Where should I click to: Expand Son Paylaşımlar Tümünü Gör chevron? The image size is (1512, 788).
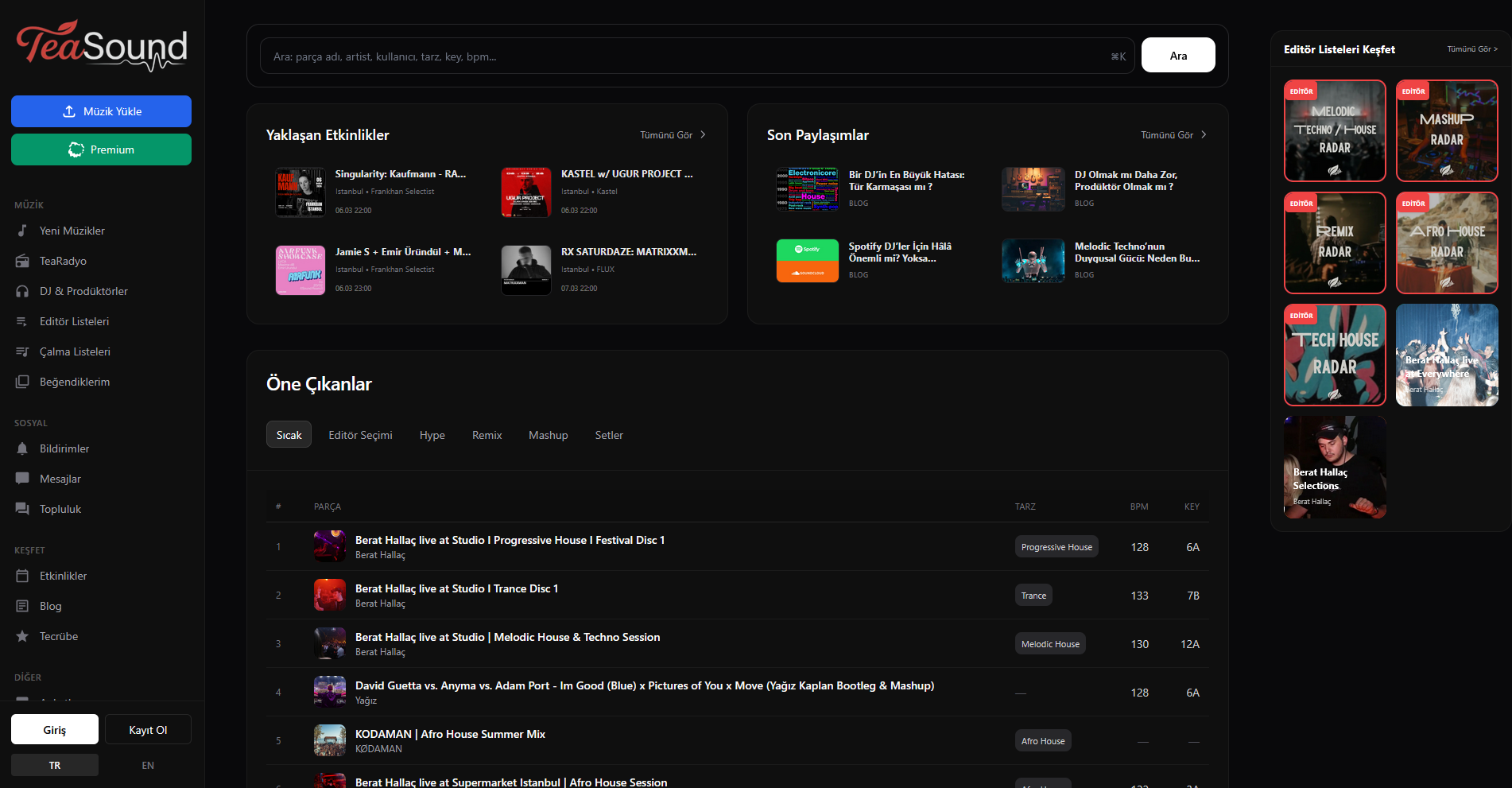1204,134
